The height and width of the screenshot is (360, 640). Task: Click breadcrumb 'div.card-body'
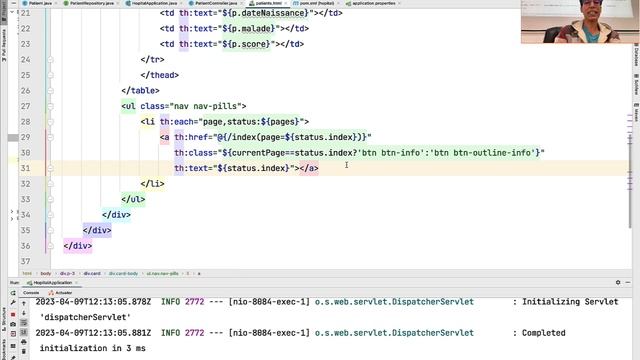click(x=123, y=273)
